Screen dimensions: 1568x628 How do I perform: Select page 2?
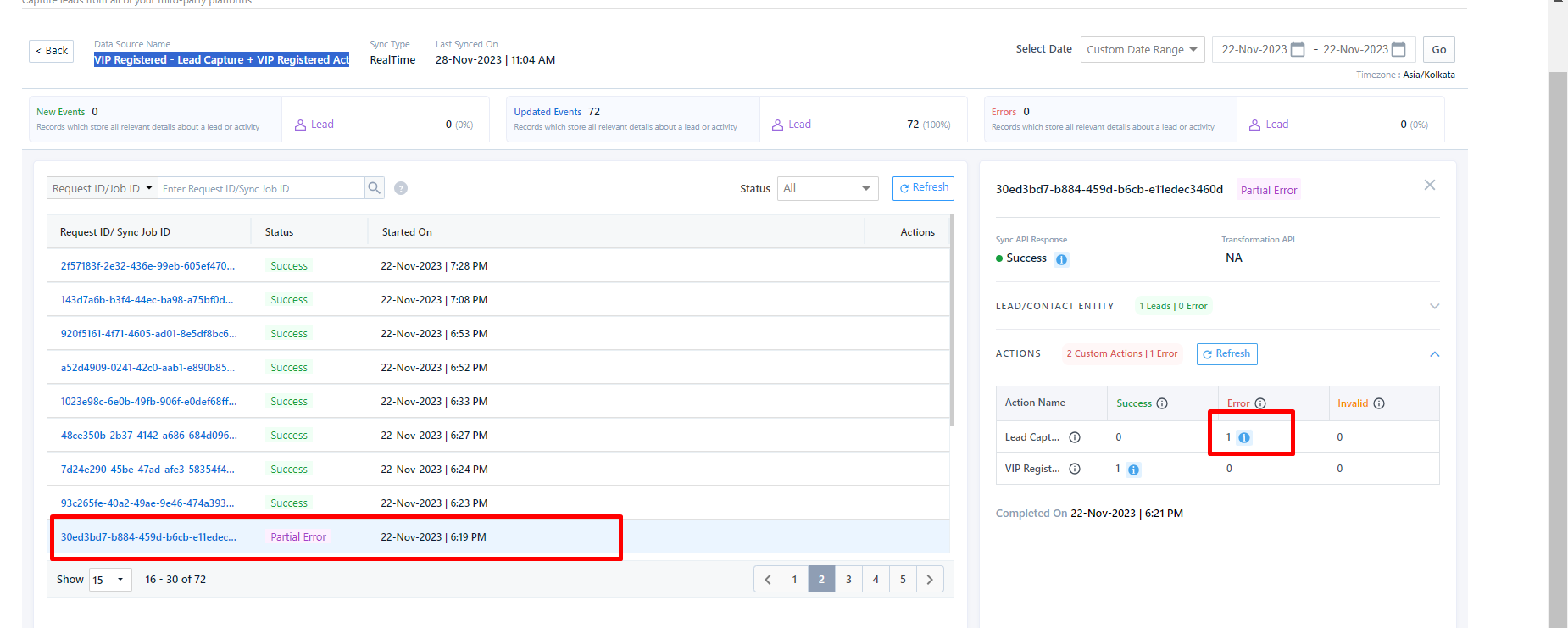[x=821, y=580]
